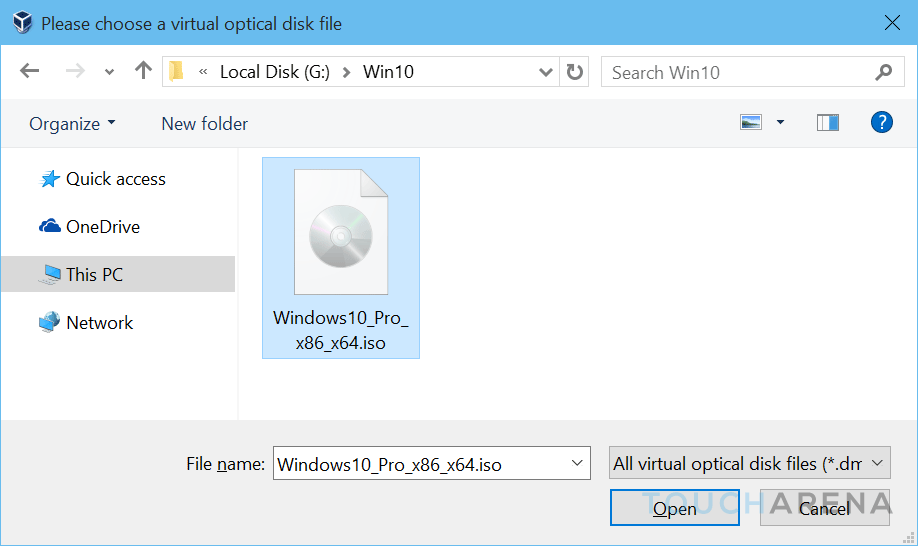The width and height of the screenshot is (918, 546).
Task: Click the VirtualBox title bar icon
Action: tap(20, 22)
